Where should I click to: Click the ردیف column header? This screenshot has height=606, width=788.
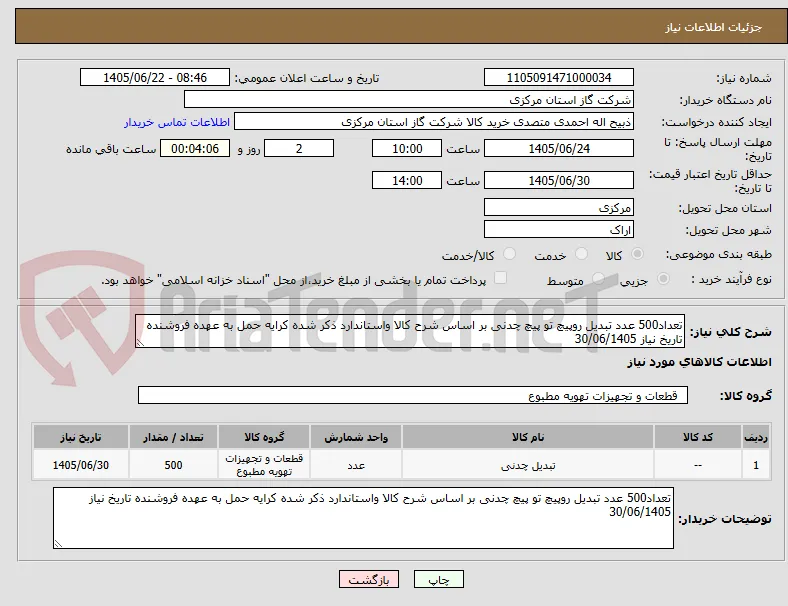(755, 437)
